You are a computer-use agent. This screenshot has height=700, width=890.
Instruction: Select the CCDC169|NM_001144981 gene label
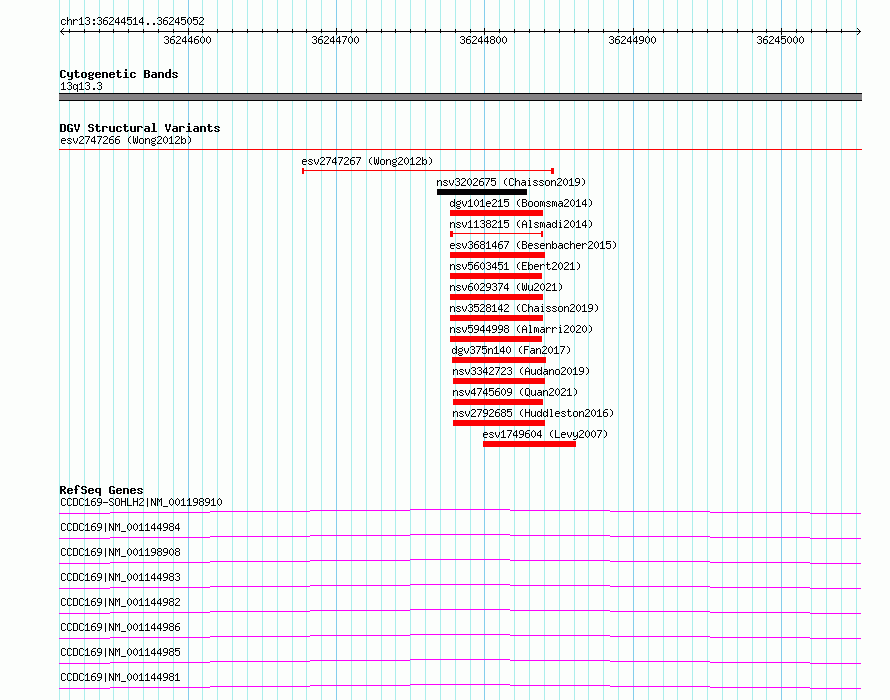[120, 677]
